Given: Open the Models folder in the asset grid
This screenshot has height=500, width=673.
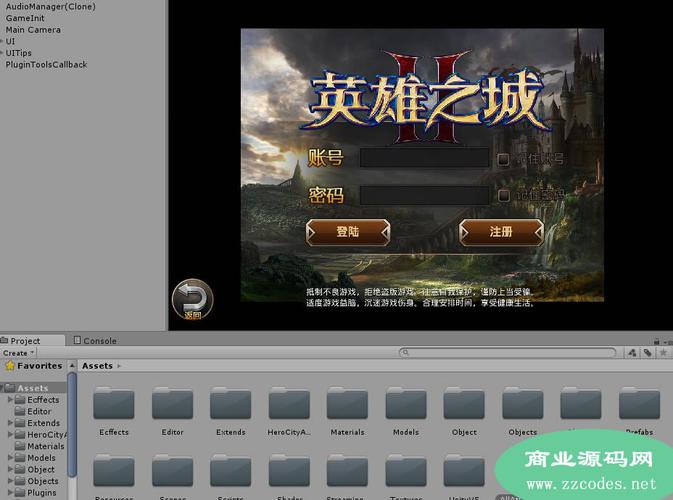Looking at the screenshot, I should 406,403.
